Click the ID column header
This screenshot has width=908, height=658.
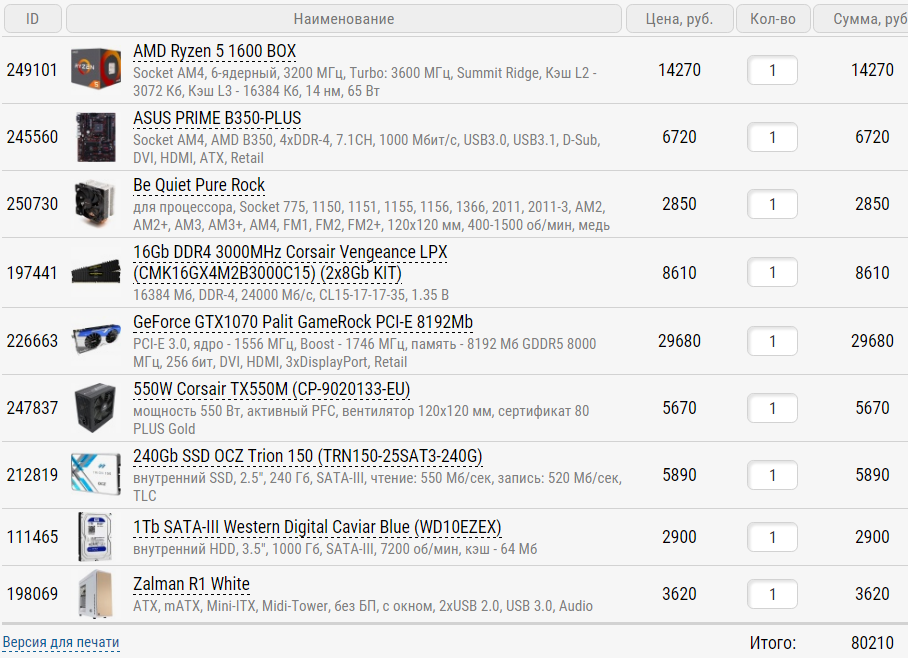(x=32, y=19)
